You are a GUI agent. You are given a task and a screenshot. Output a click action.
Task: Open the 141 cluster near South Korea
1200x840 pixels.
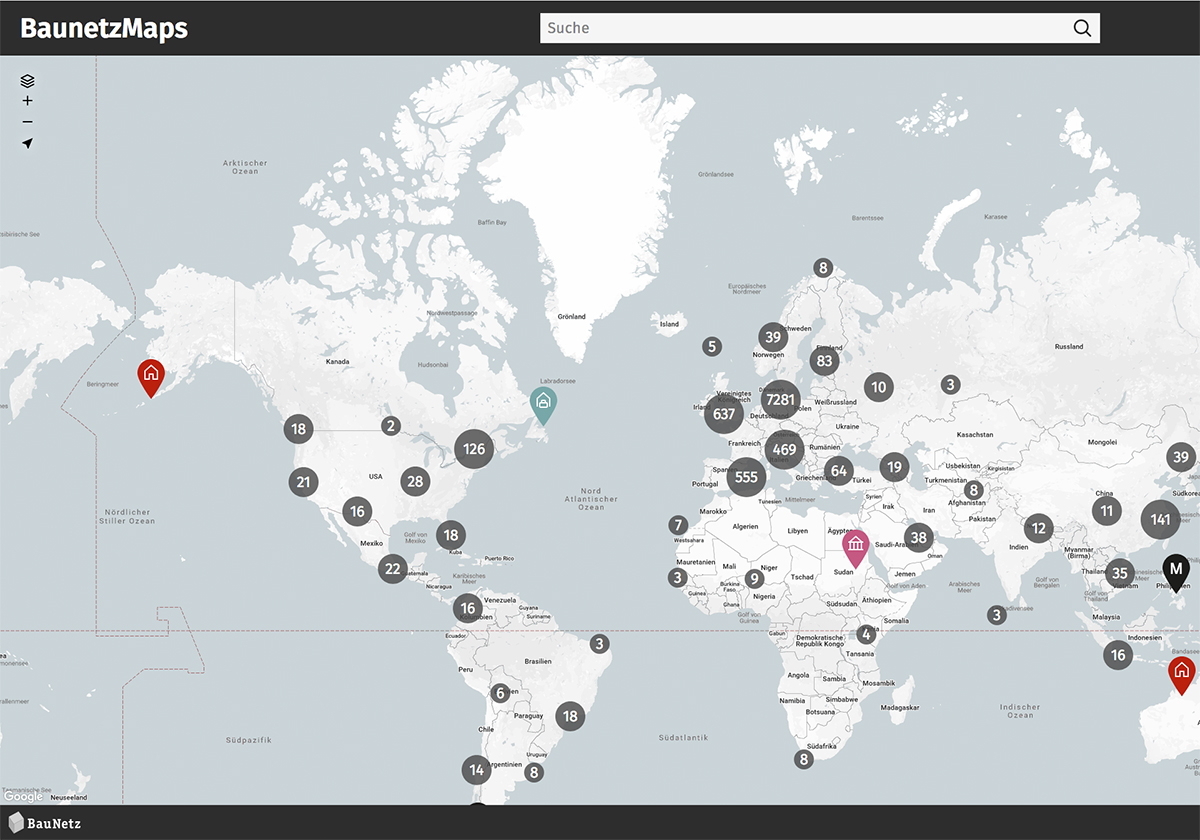1161,520
